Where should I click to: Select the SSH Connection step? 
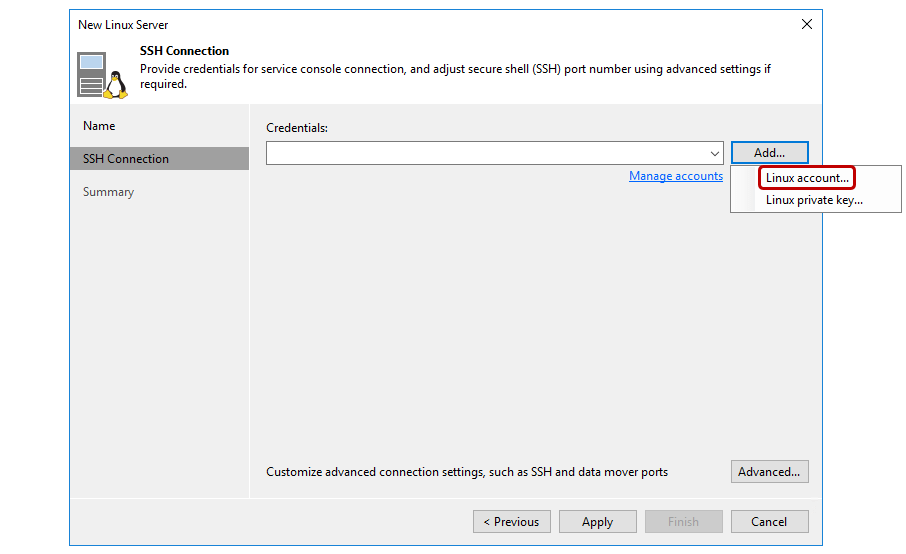pyautogui.click(x=159, y=158)
